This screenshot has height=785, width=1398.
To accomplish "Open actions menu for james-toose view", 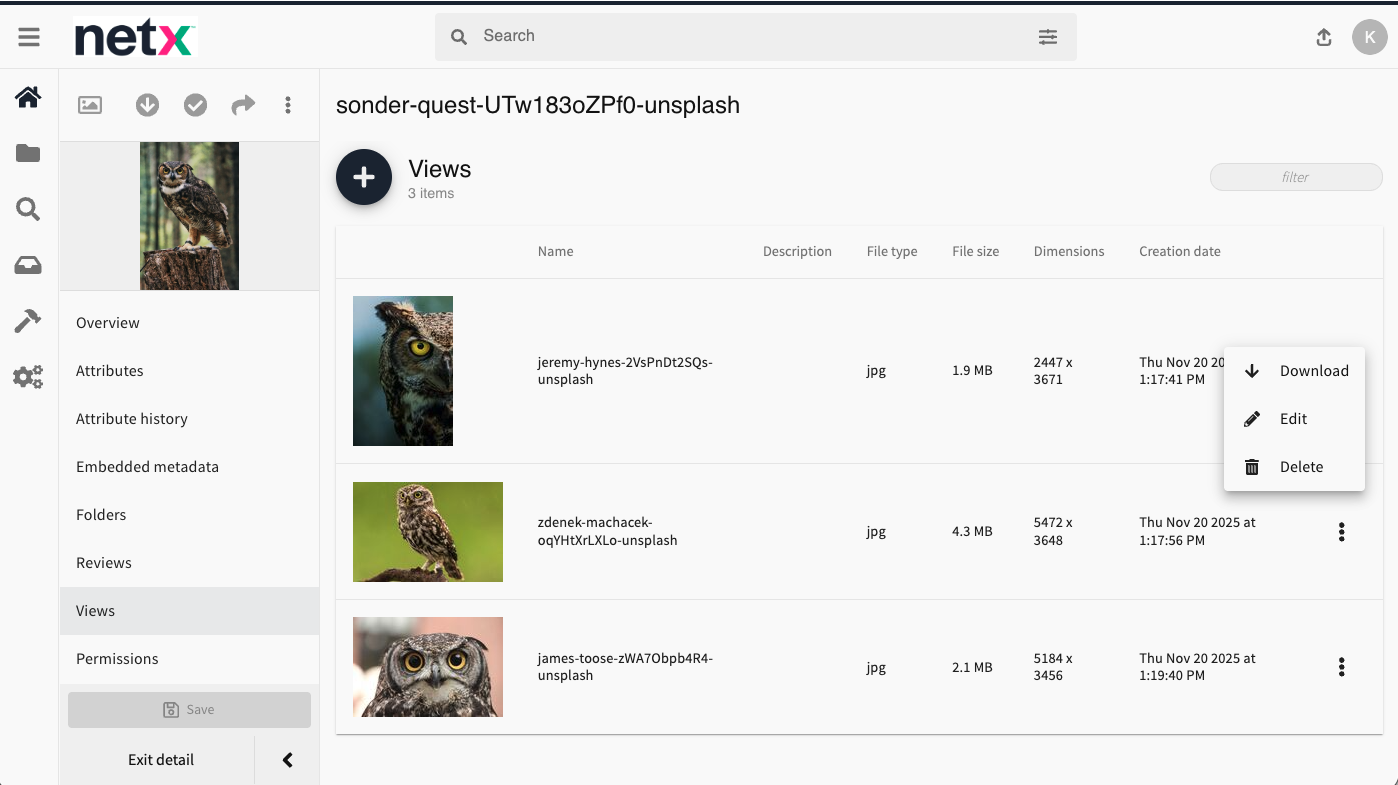I will coord(1341,667).
